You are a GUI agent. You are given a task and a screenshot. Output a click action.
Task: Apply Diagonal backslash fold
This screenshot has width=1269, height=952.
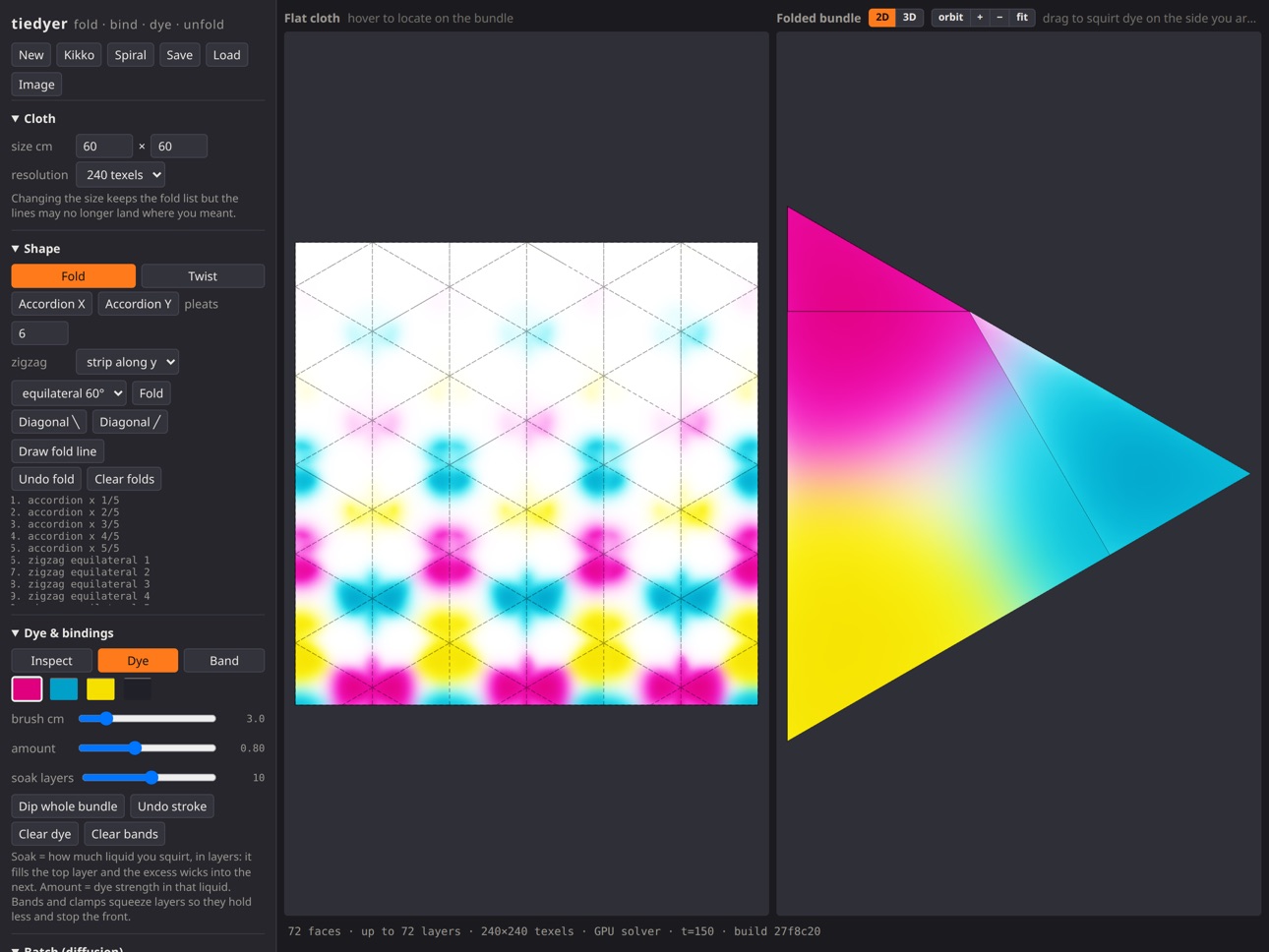click(49, 422)
